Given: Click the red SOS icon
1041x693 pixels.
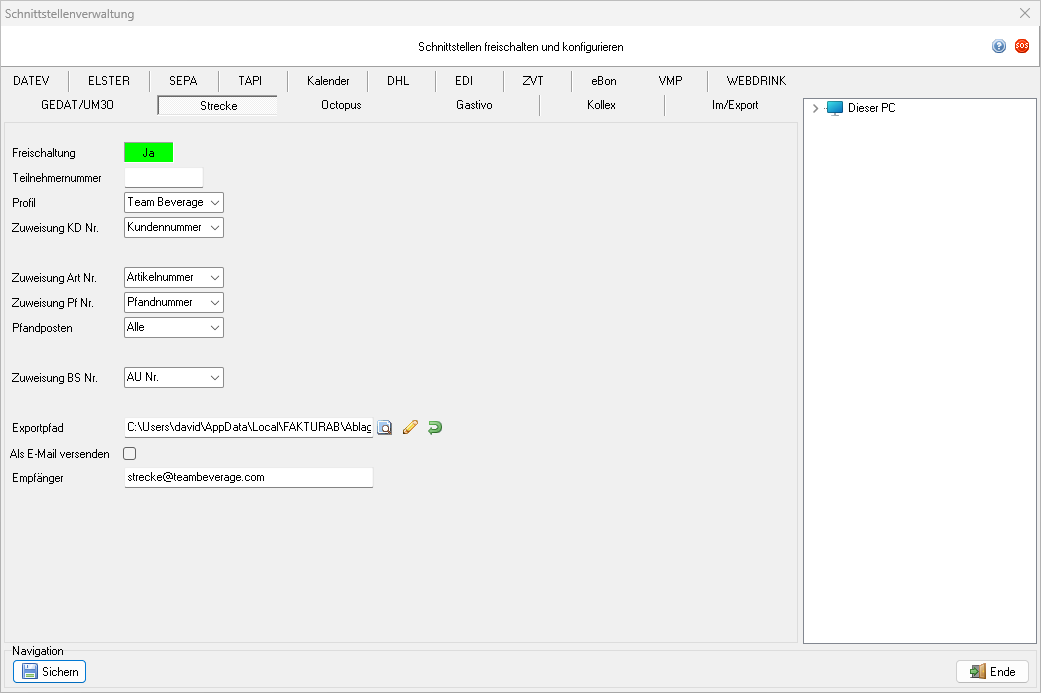Looking at the screenshot, I should (x=1021, y=46).
